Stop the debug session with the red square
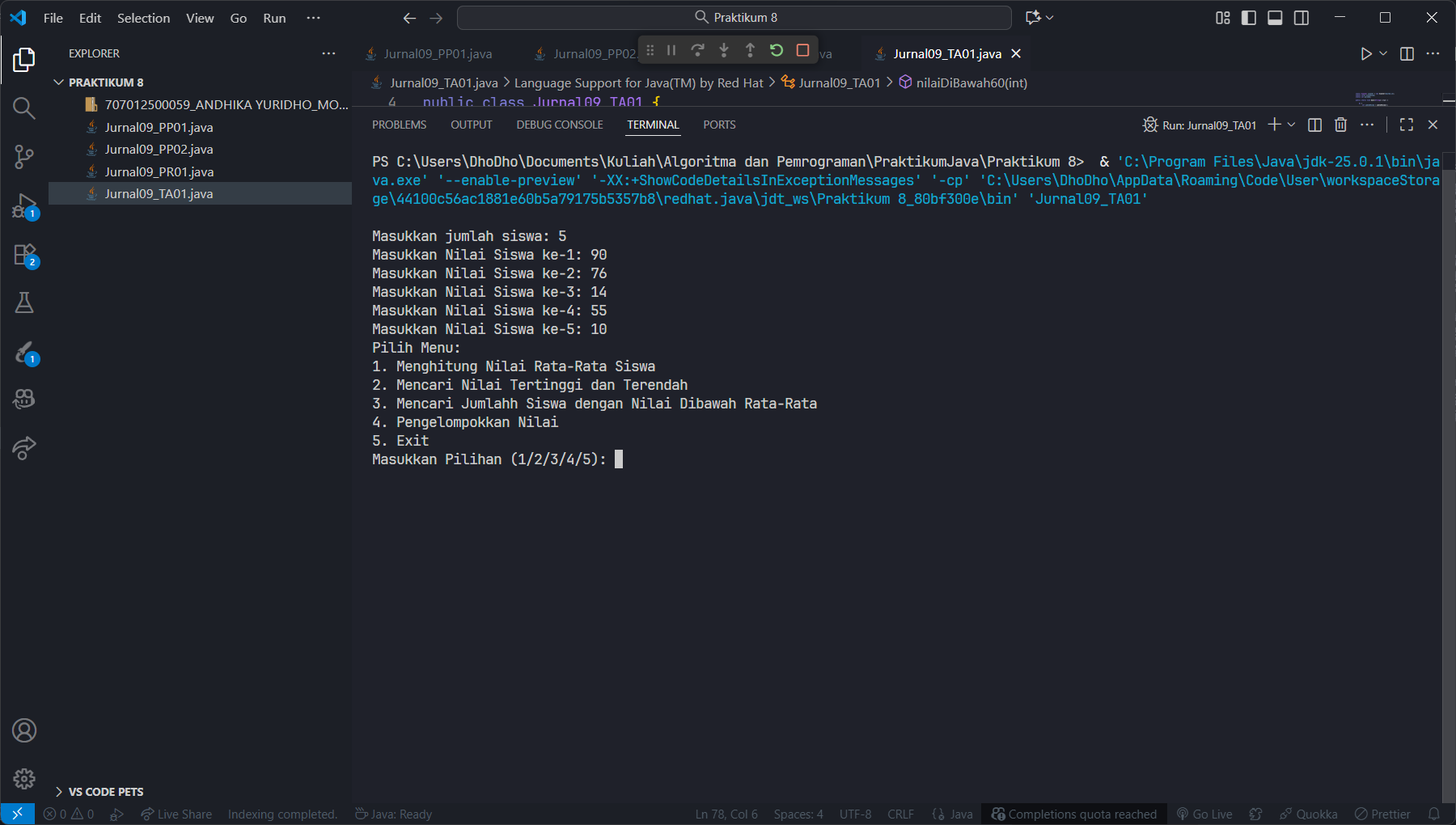 pyautogui.click(x=802, y=50)
